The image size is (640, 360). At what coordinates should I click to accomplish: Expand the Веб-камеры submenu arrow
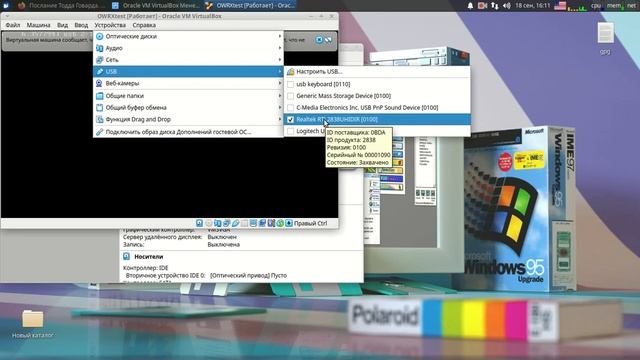280,83
